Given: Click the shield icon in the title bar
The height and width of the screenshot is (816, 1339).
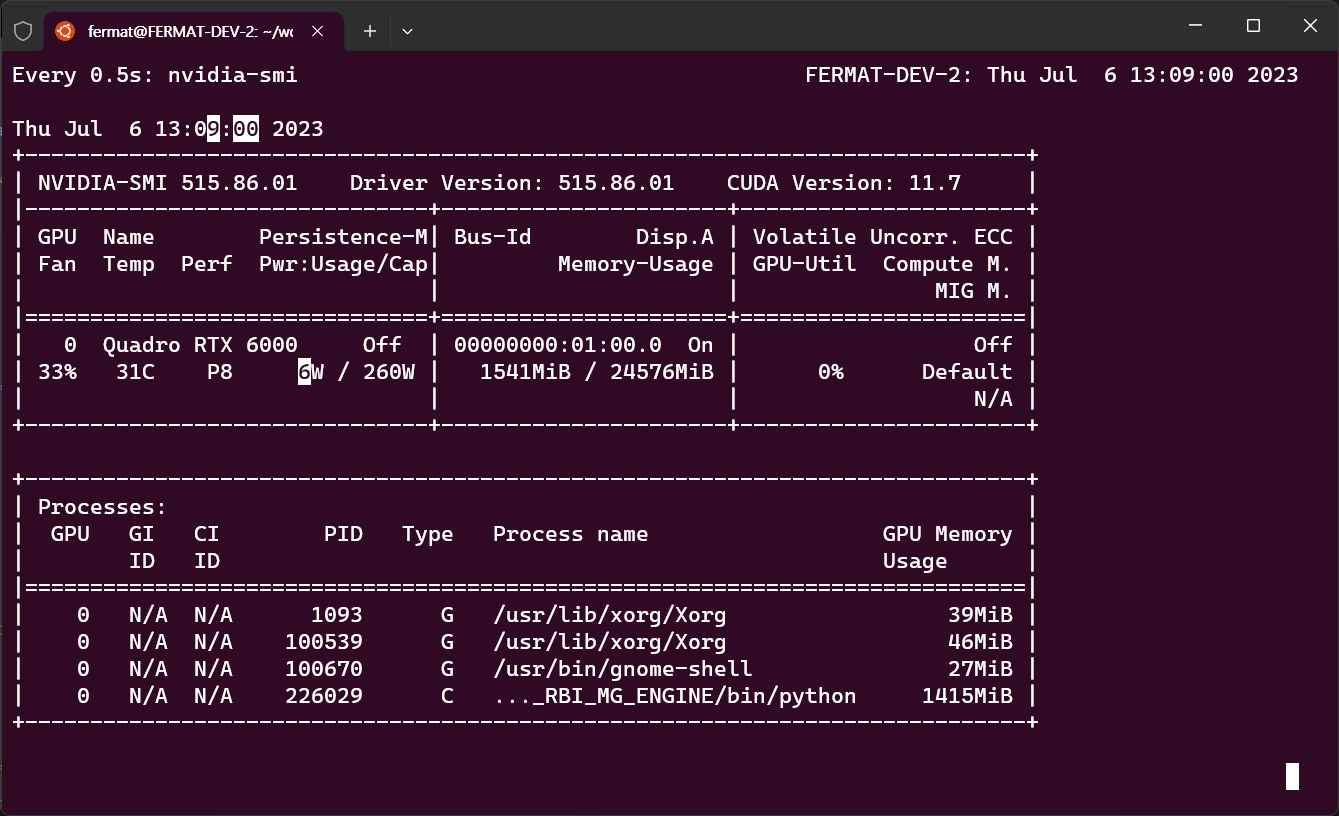Looking at the screenshot, I should (23, 31).
